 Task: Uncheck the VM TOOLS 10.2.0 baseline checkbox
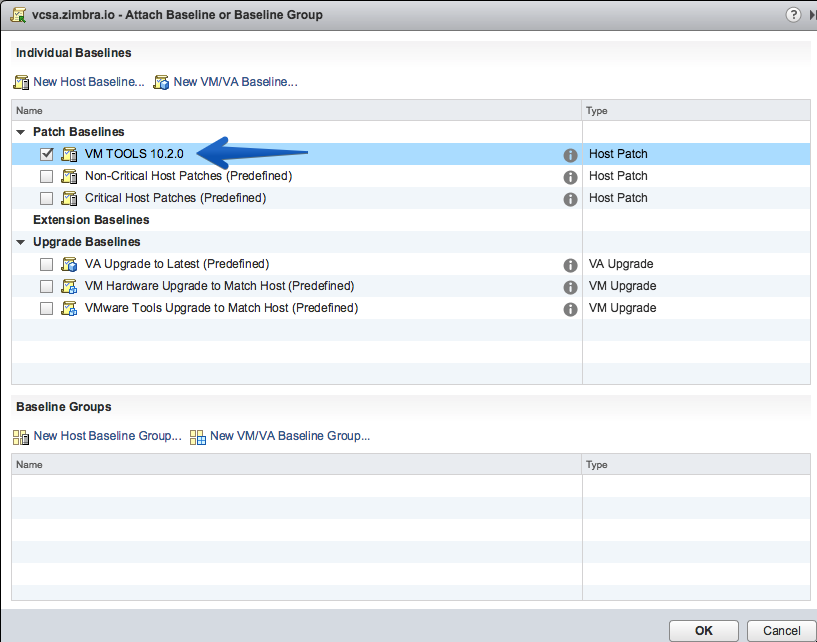(46, 154)
